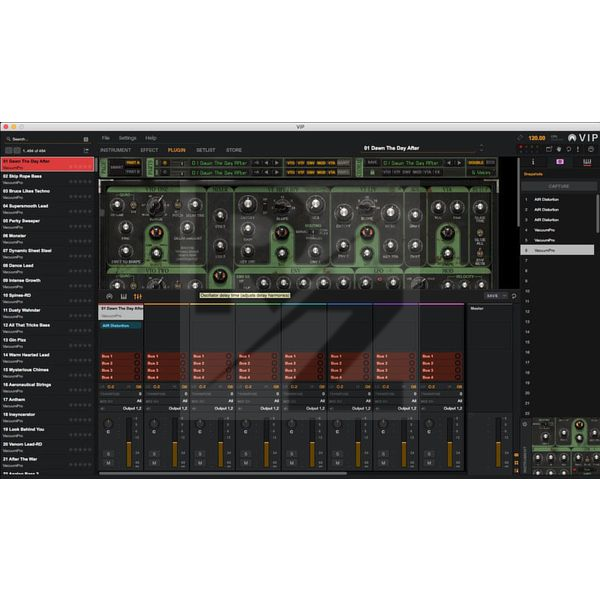The height and width of the screenshot is (600, 600).
Task: Solo the third mixer channel
Action: (x=200, y=454)
